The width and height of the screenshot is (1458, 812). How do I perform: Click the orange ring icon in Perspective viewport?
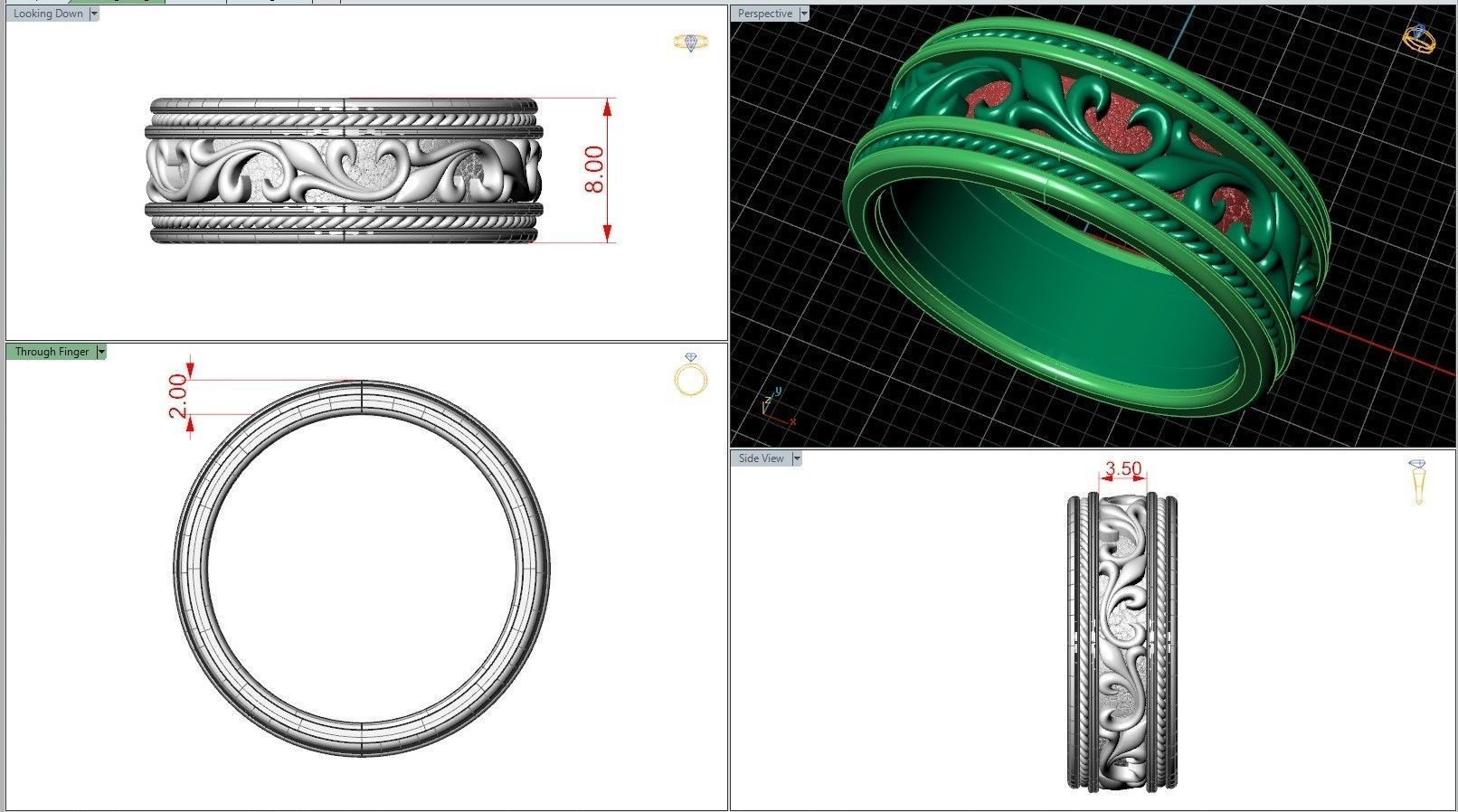(1419, 39)
